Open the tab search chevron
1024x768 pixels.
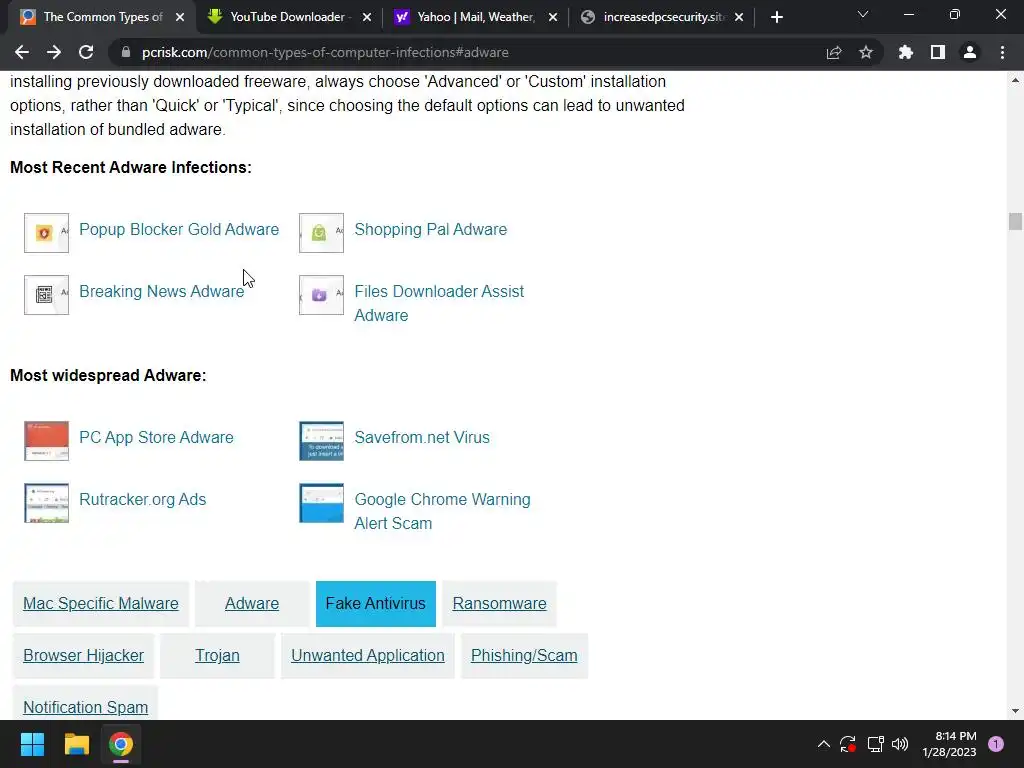click(x=863, y=14)
